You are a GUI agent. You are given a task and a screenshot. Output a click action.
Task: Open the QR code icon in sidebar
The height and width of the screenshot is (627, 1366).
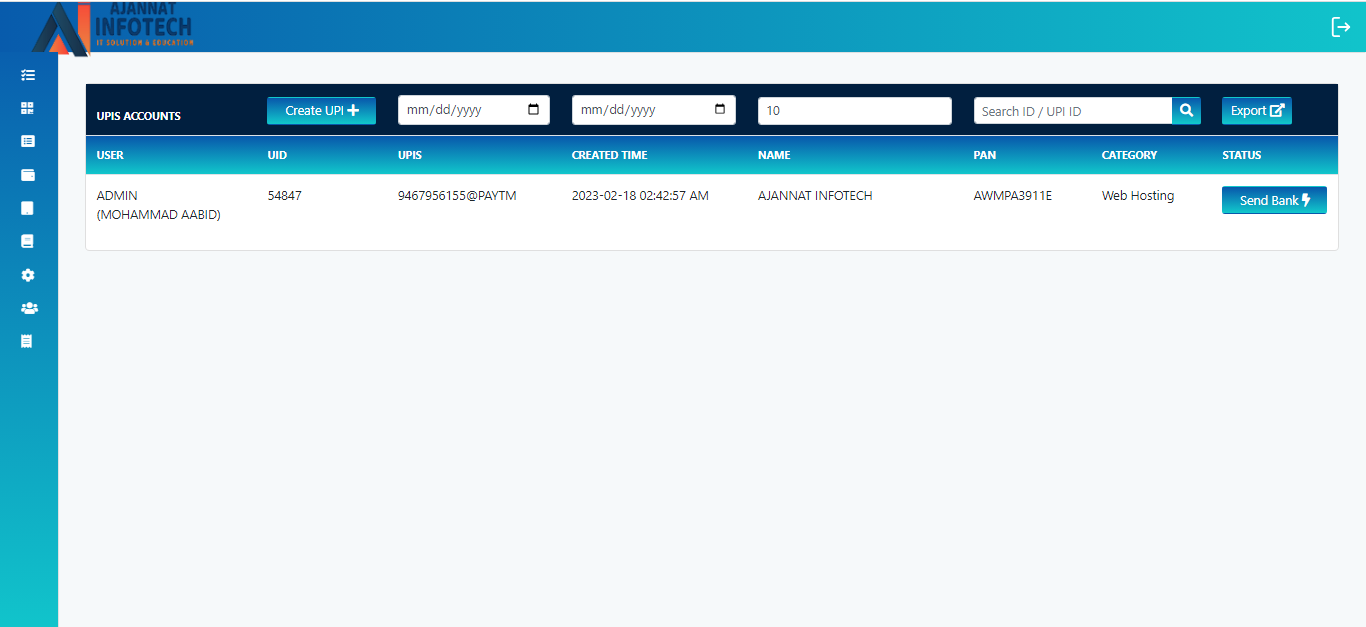coord(28,108)
